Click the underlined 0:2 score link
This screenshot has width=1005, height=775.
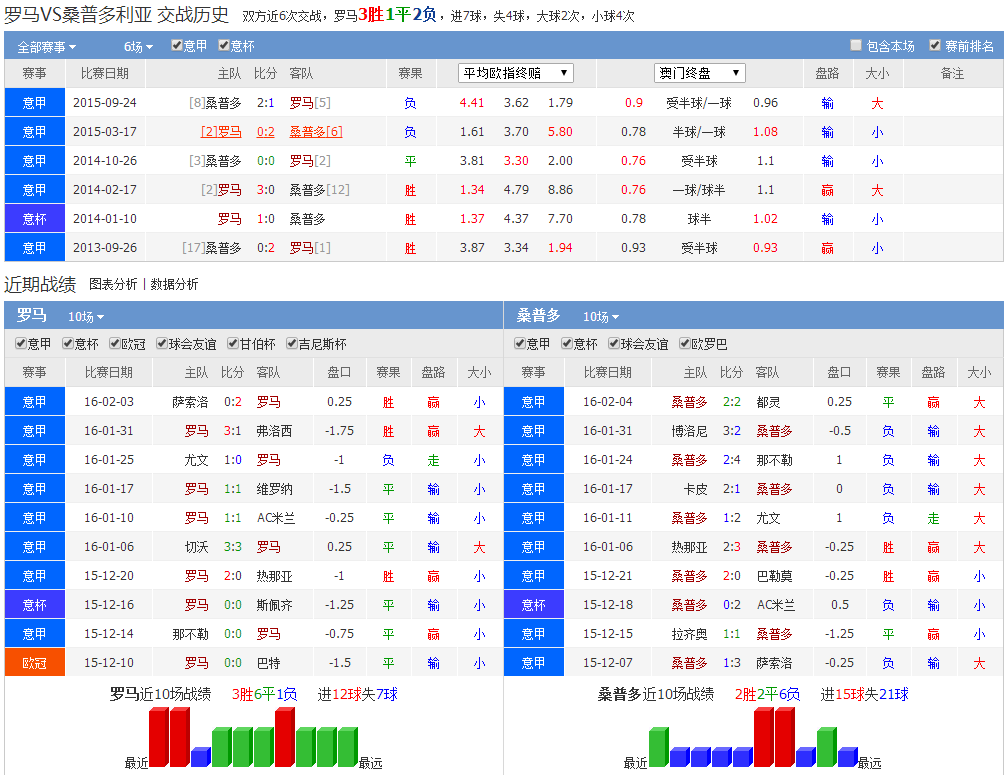click(x=265, y=131)
